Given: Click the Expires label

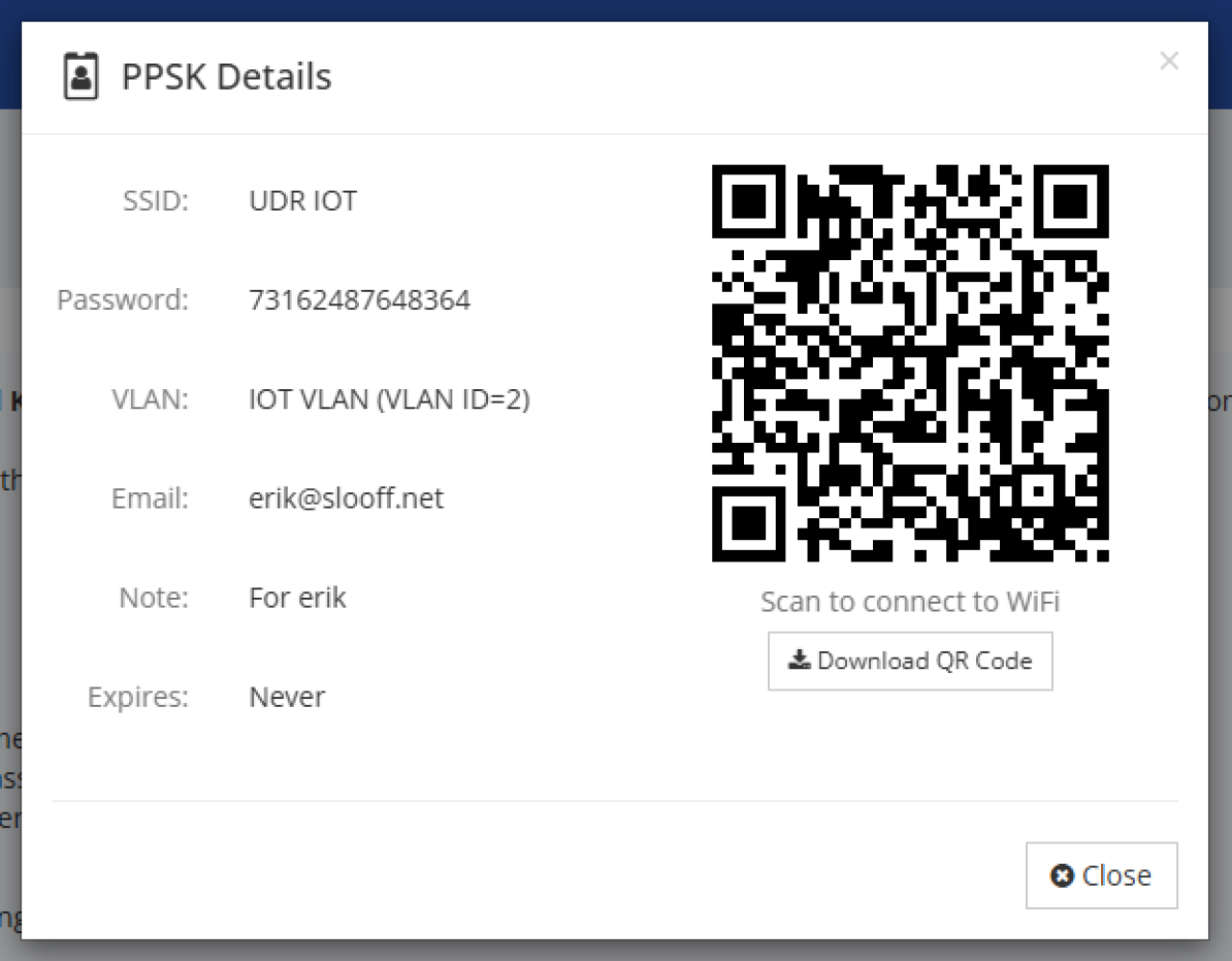Looking at the screenshot, I should [x=138, y=696].
